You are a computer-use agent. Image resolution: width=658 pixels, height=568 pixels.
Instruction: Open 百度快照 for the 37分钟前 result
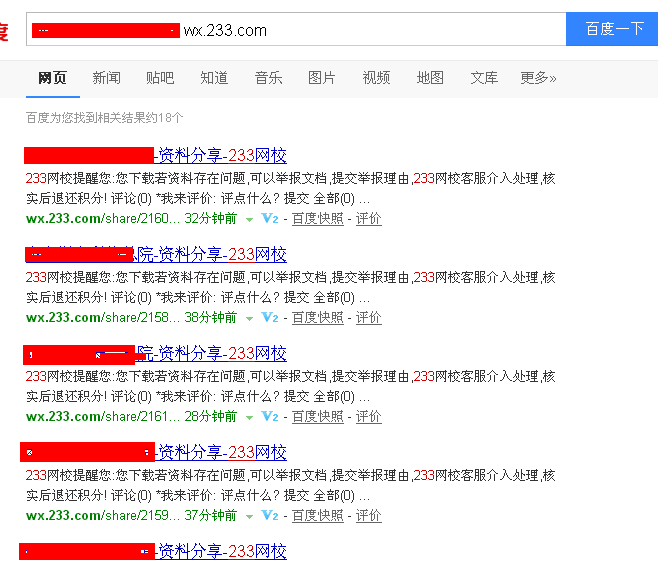pos(318,516)
